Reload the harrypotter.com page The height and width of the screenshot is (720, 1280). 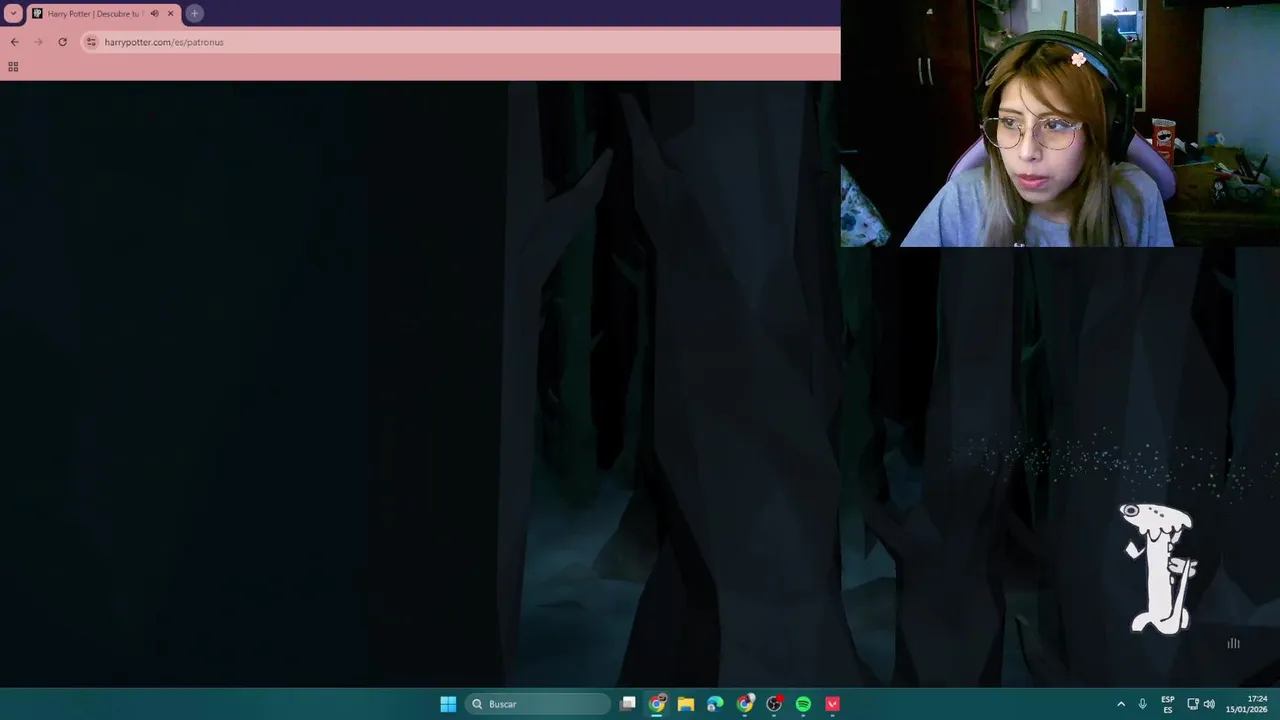[x=62, y=42]
